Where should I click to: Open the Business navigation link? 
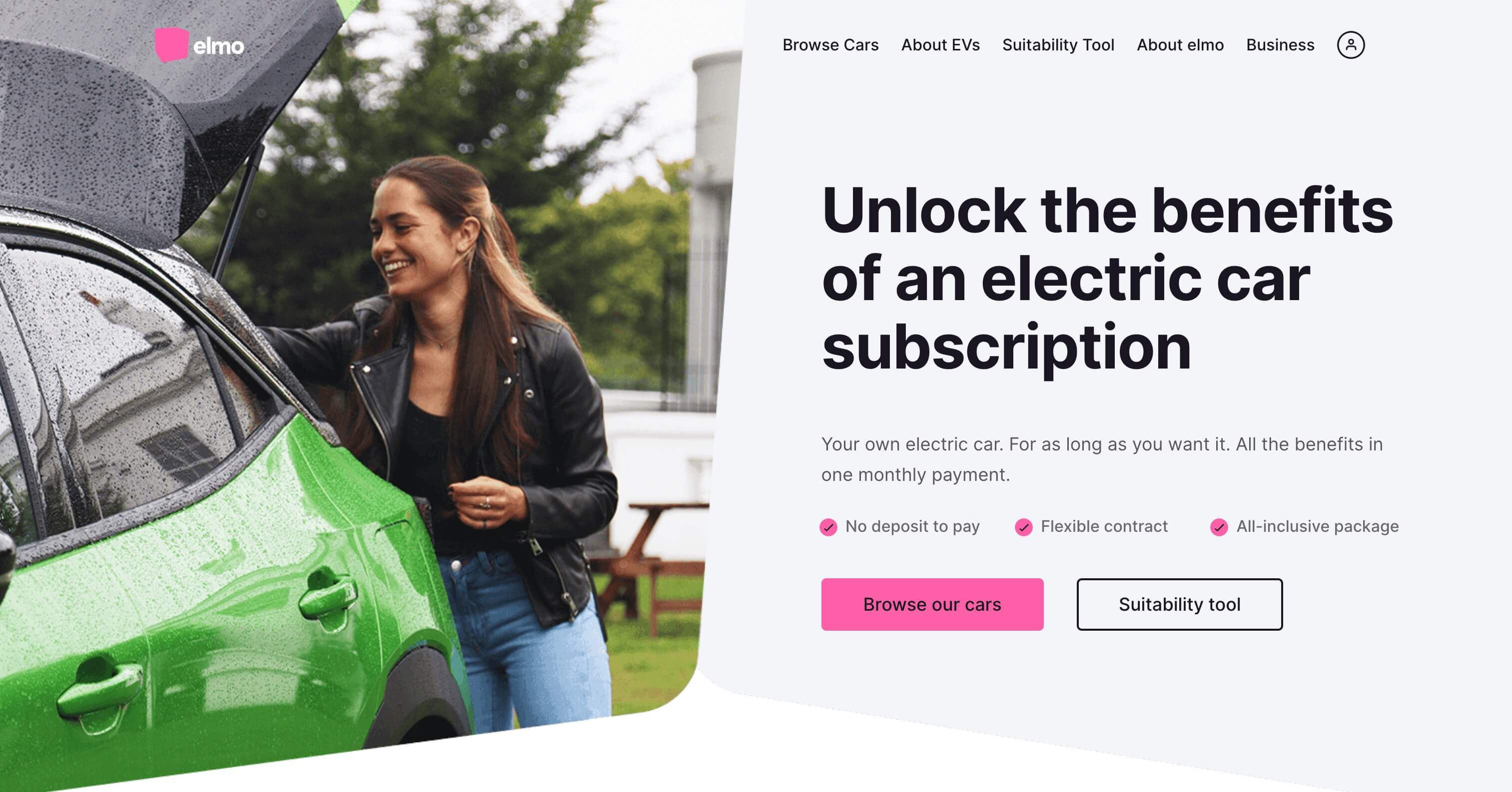pos(1280,45)
